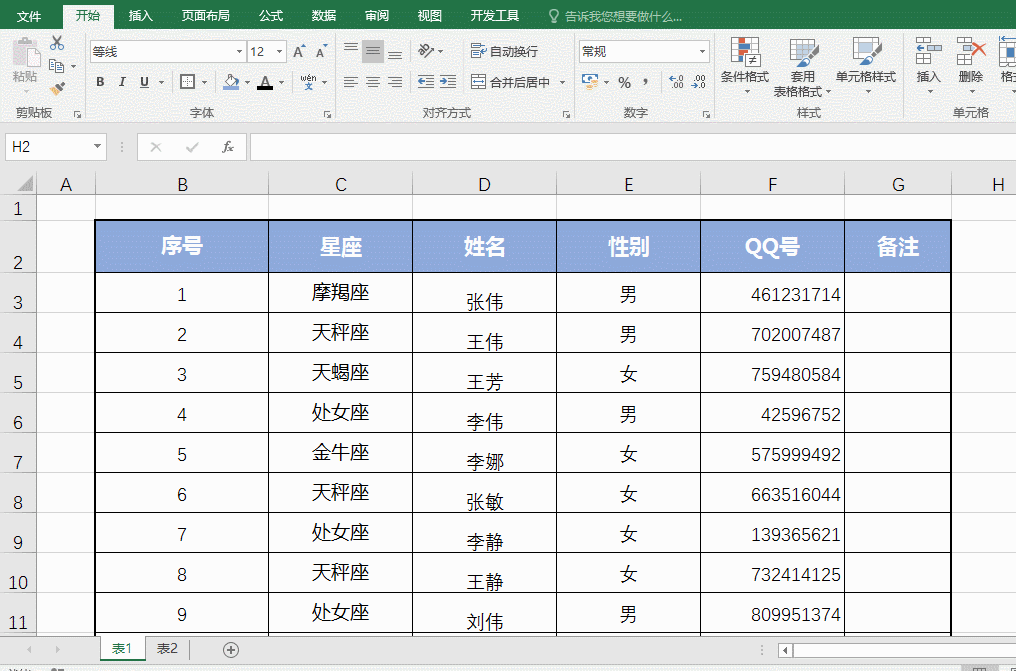1016x671 pixels.
Task: Click the Insert Function fx icon
Action: coord(228,147)
